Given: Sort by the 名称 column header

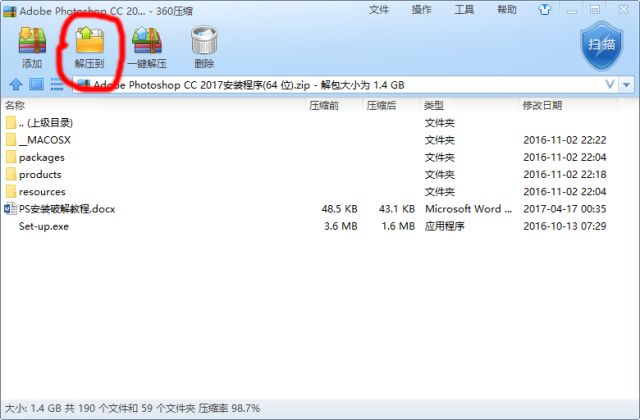Looking at the screenshot, I should click(x=15, y=106).
